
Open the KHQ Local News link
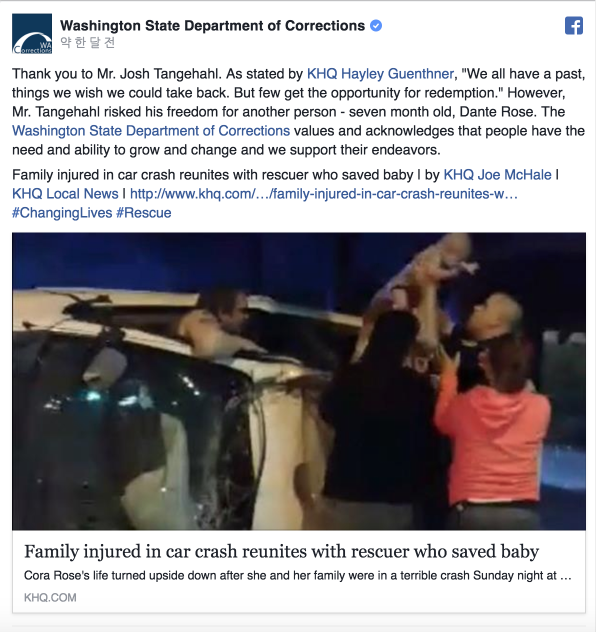click(65, 193)
